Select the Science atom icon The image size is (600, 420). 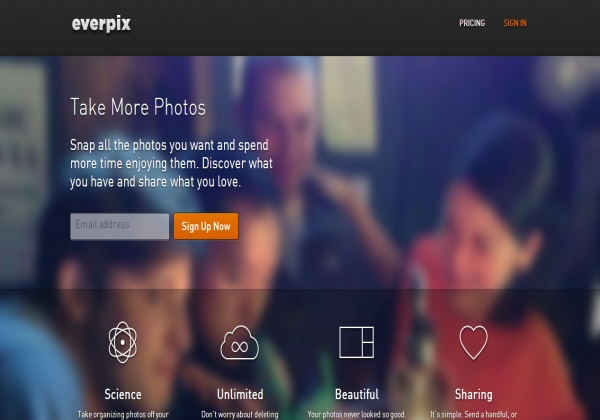pyautogui.click(x=122, y=342)
